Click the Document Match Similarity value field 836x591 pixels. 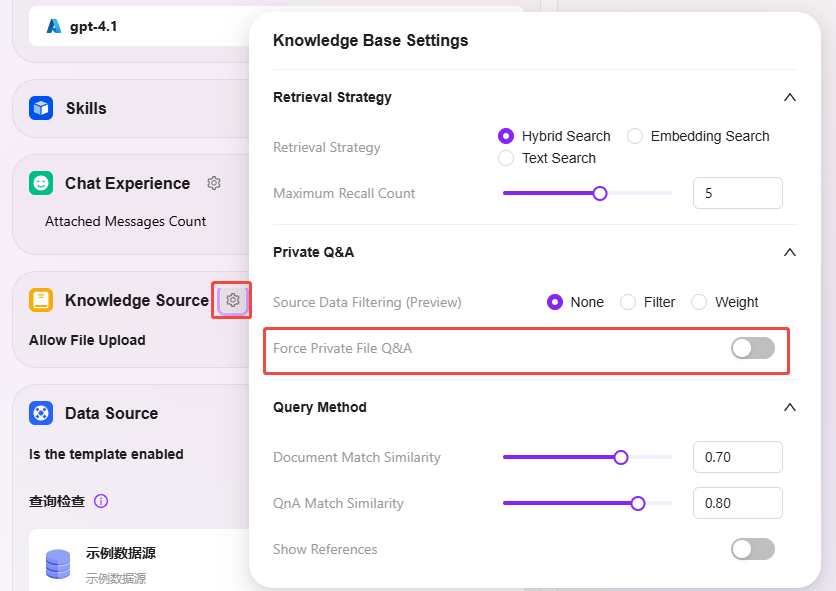click(737, 457)
